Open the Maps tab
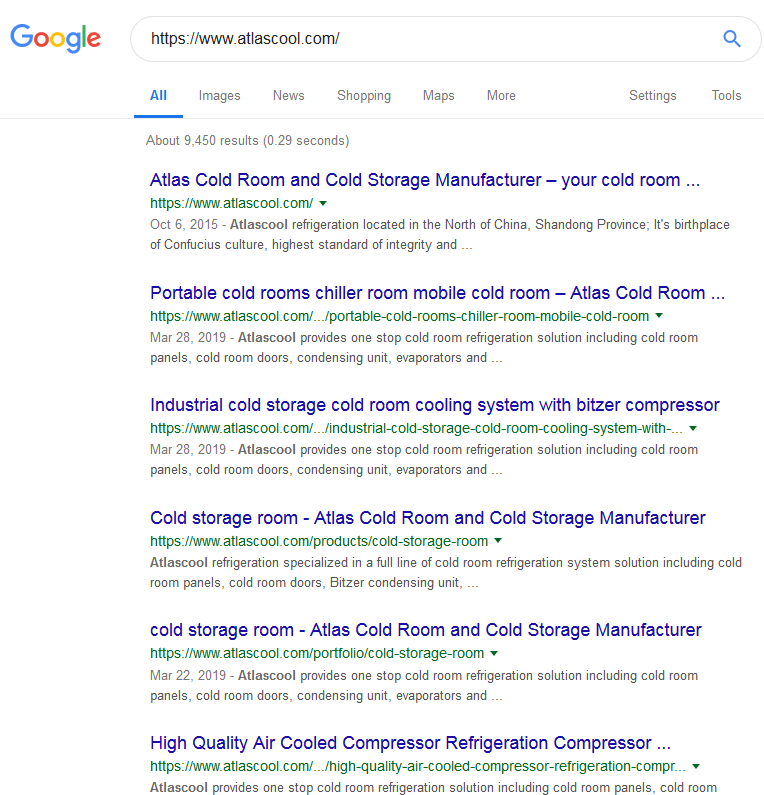The height and width of the screenshot is (795, 764). click(x=439, y=96)
